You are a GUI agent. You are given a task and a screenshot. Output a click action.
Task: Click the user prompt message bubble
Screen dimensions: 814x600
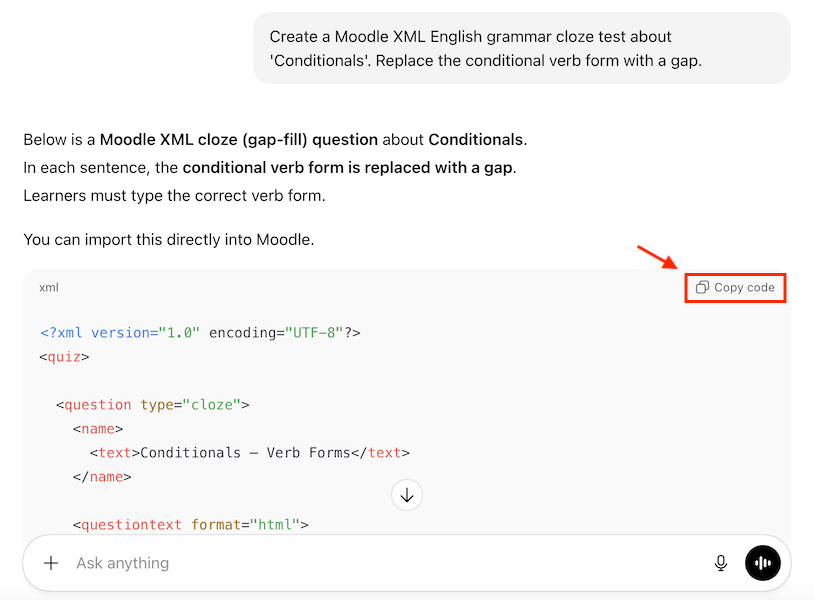(x=521, y=48)
